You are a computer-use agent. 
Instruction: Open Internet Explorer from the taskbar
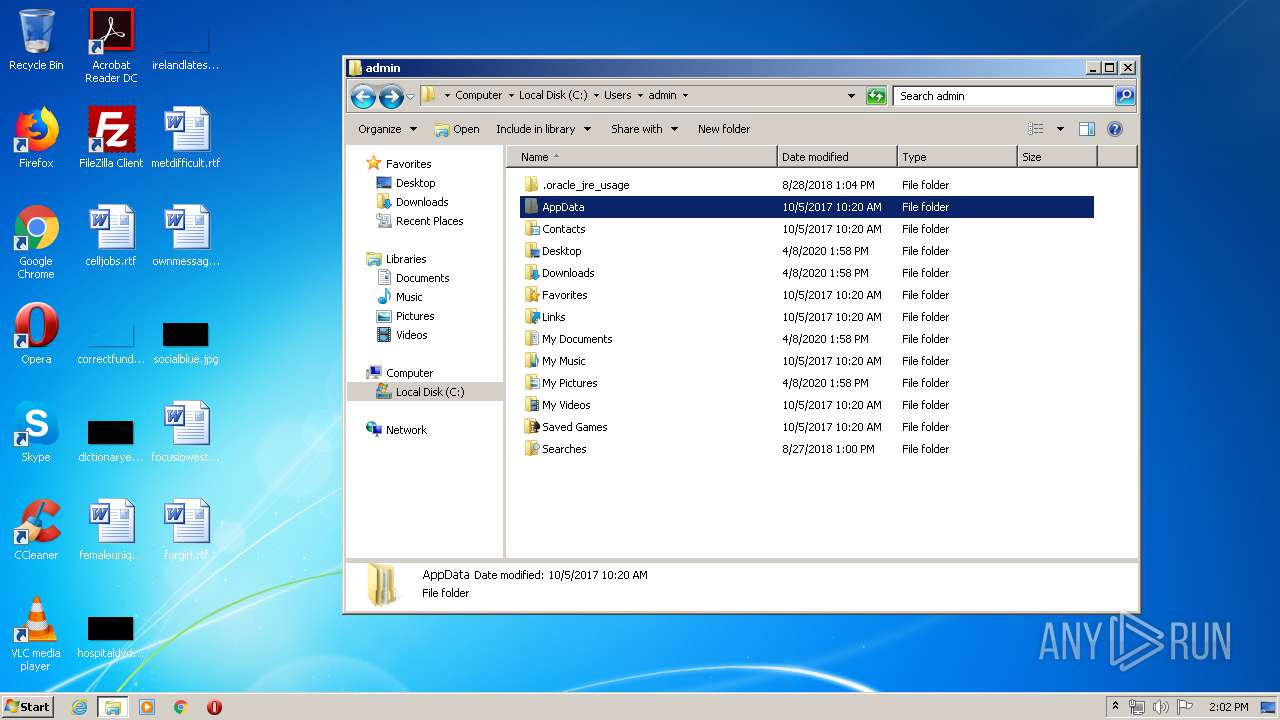pyautogui.click(x=79, y=707)
